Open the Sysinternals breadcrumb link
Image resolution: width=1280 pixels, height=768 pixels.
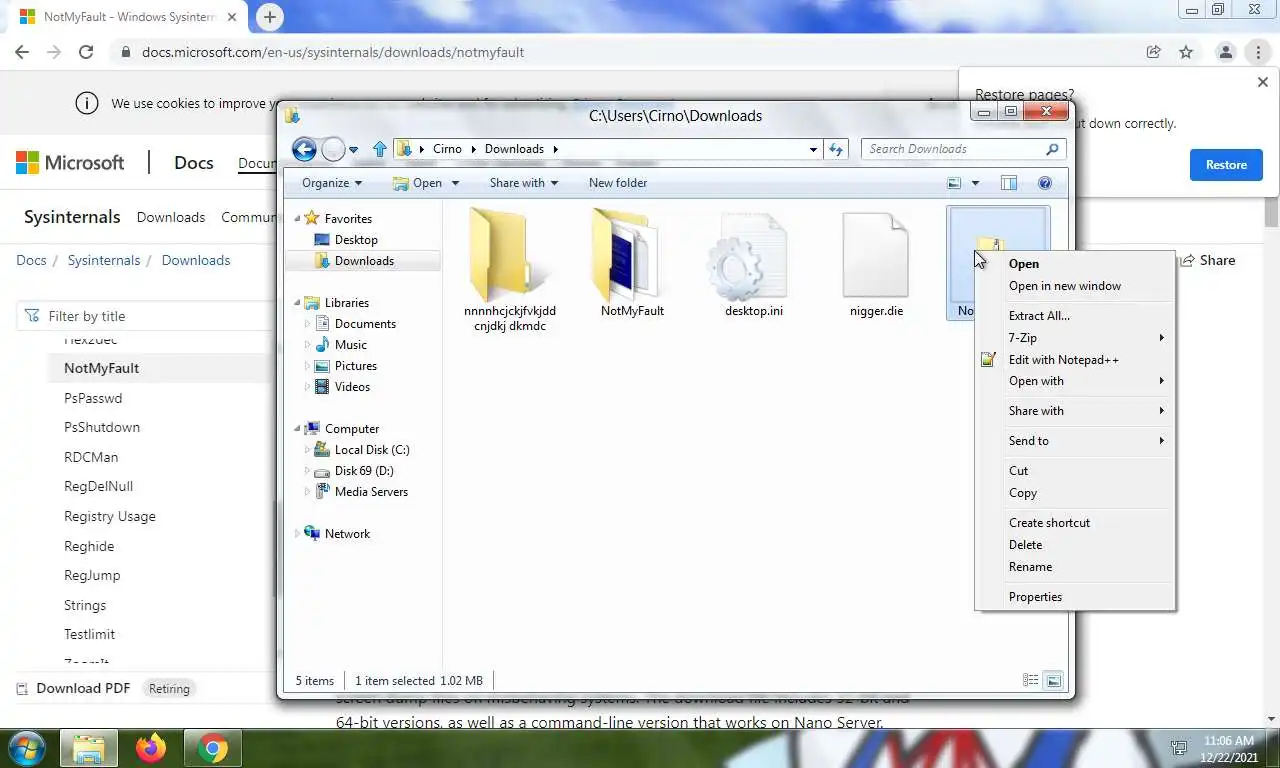click(104, 260)
